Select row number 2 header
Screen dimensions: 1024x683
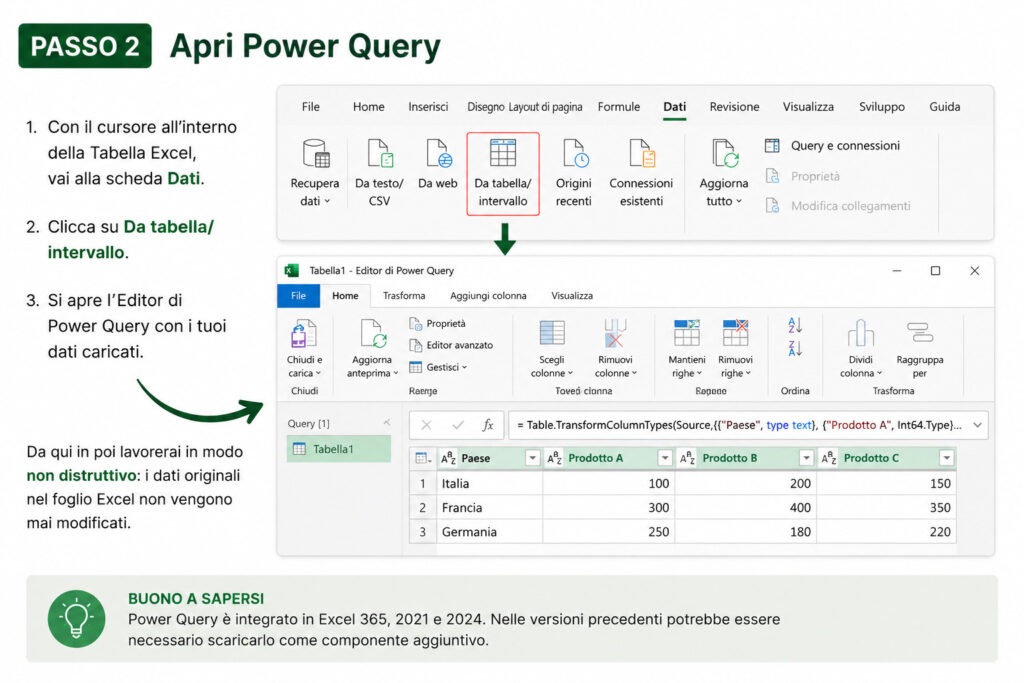(x=423, y=508)
